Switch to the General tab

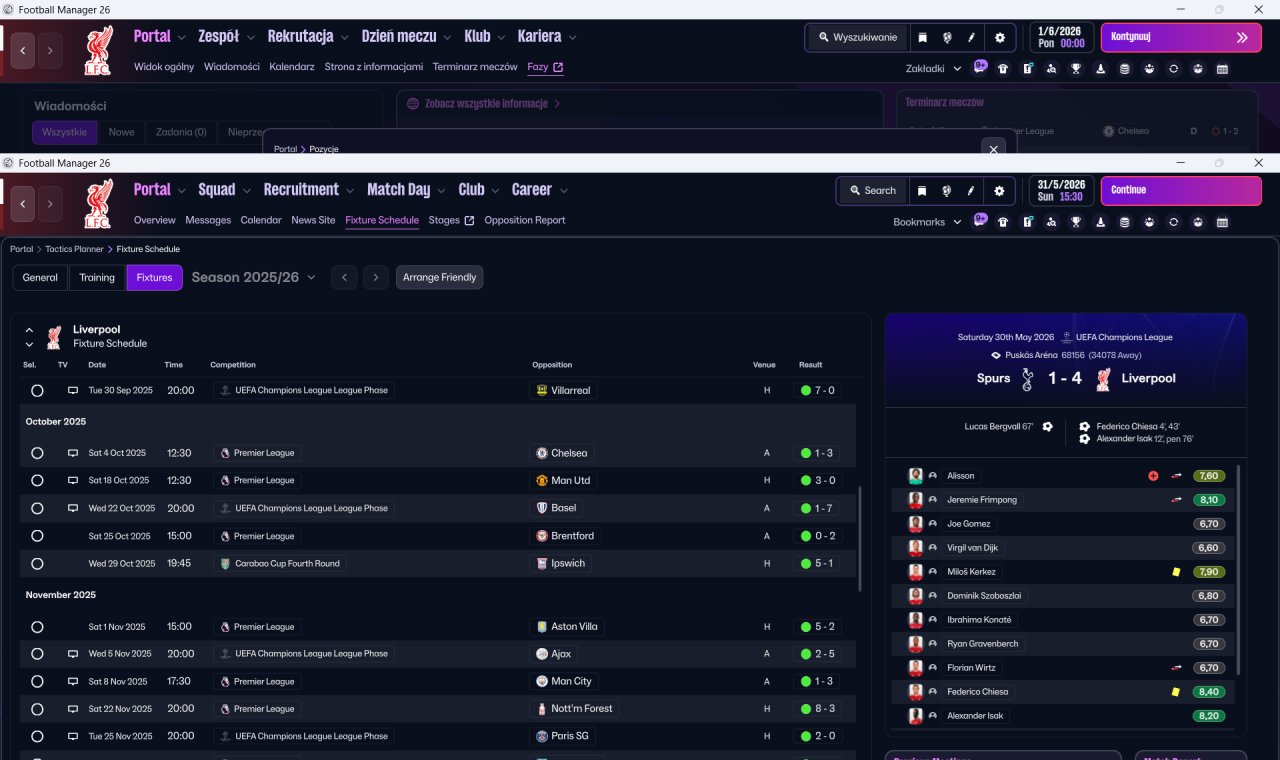[40, 278]
